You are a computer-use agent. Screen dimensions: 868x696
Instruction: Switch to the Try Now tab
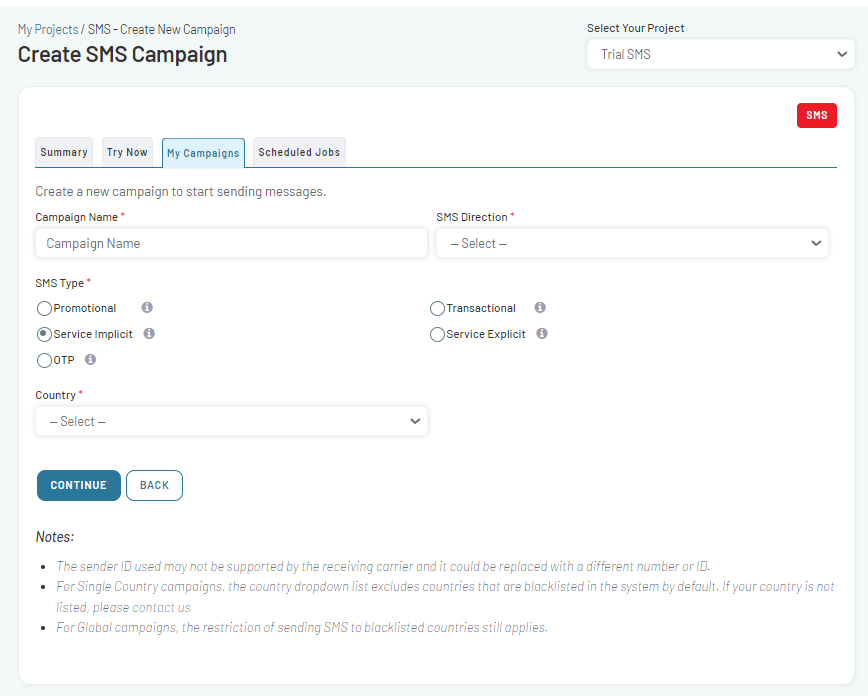click(127, 152)
